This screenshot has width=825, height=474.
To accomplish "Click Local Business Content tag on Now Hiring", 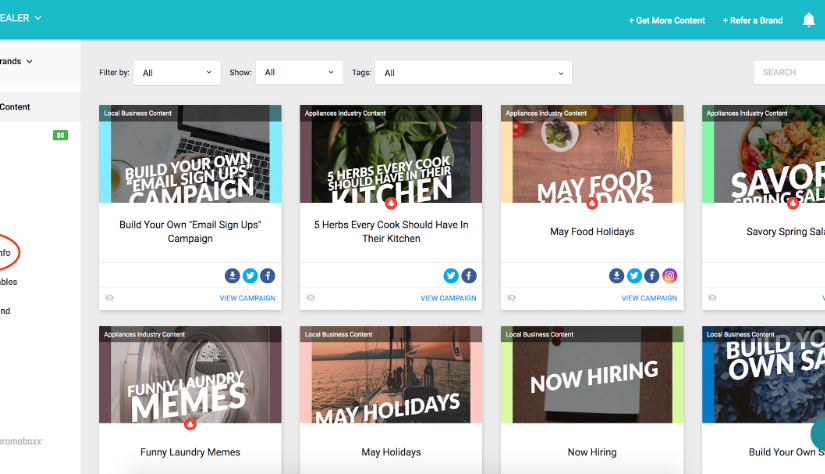I will point(539,335).
